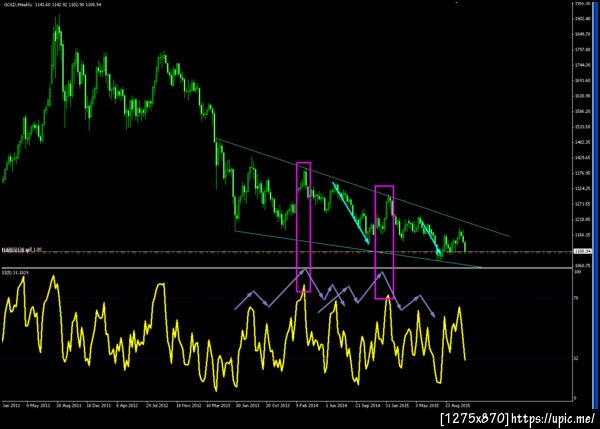Click the 1324.25 price axis label
The width and height of the screenshot is (600, 429).
point(582,188)
